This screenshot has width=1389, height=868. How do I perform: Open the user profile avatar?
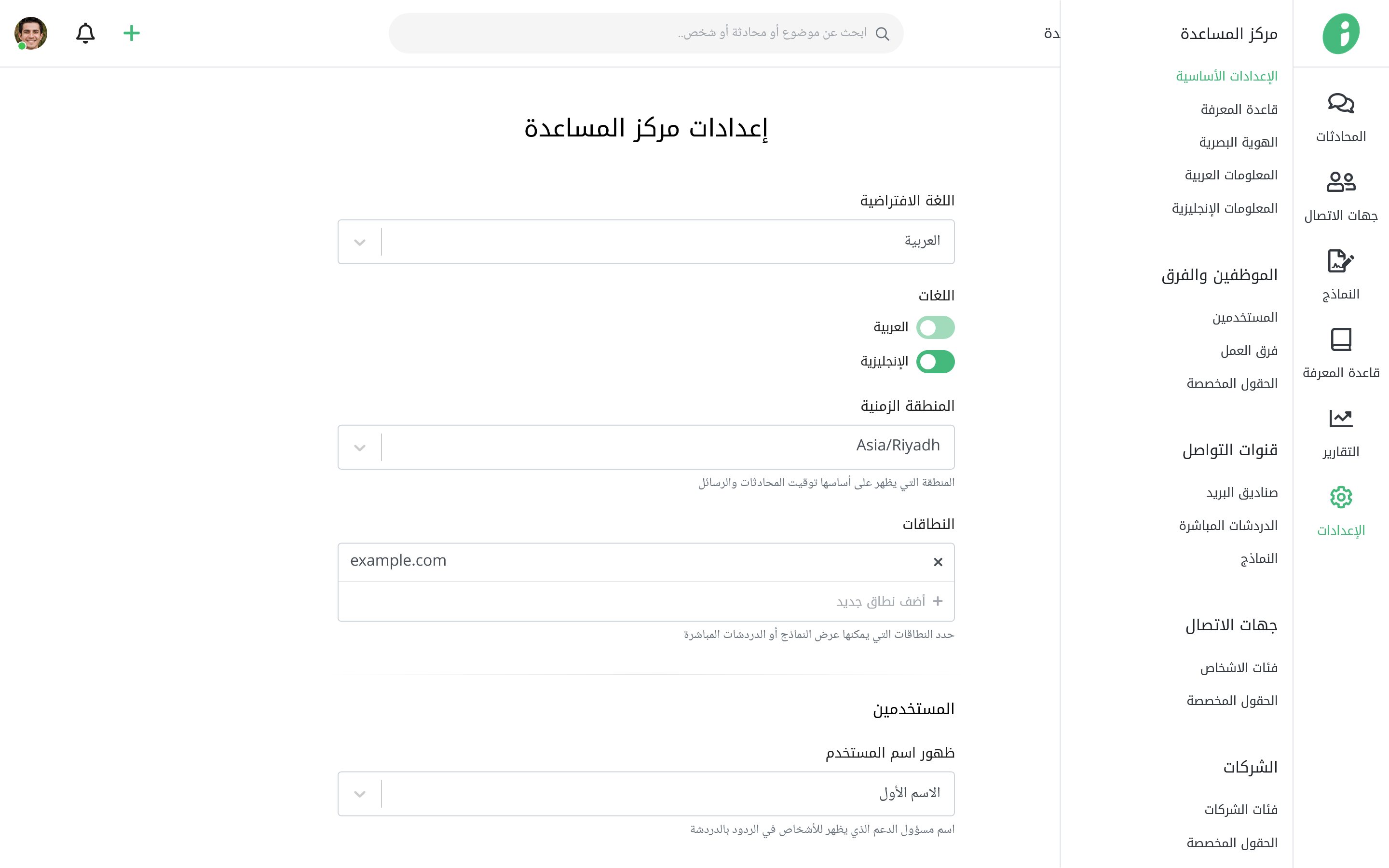coord(31,33)
